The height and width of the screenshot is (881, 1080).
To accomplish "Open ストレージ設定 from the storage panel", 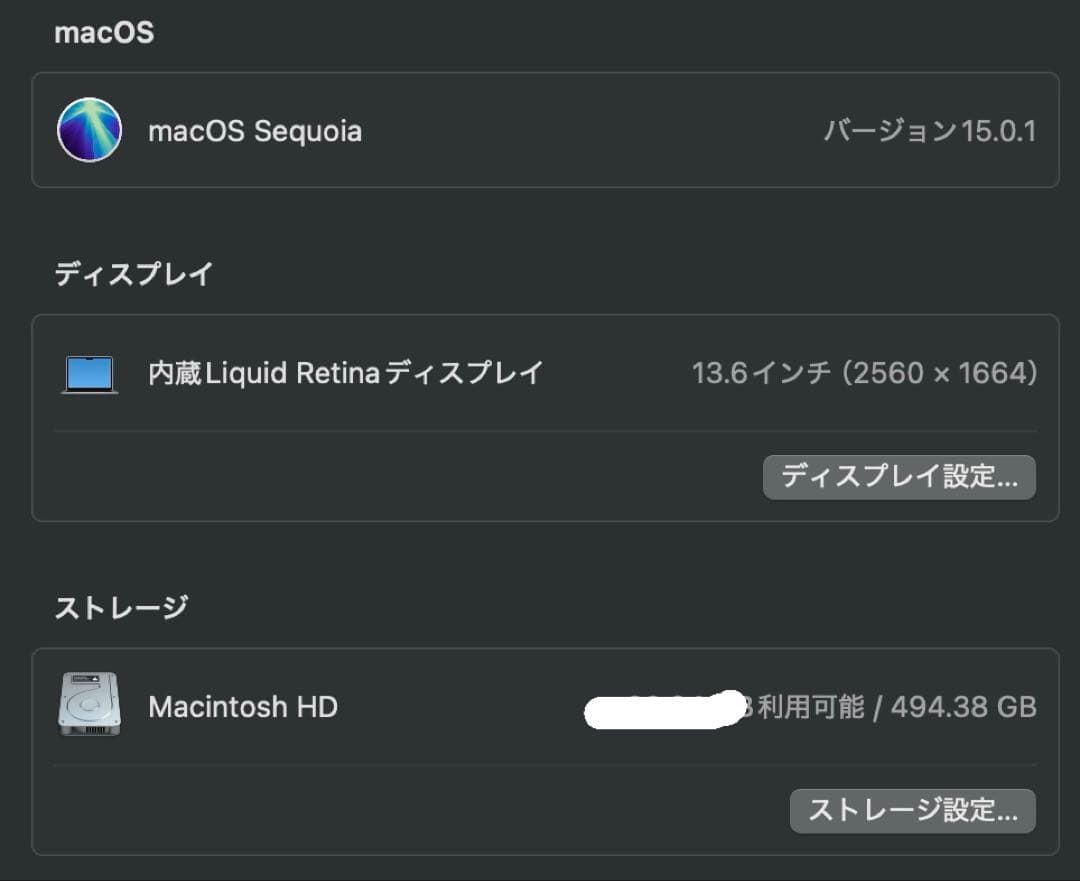I will pos(912,811).
